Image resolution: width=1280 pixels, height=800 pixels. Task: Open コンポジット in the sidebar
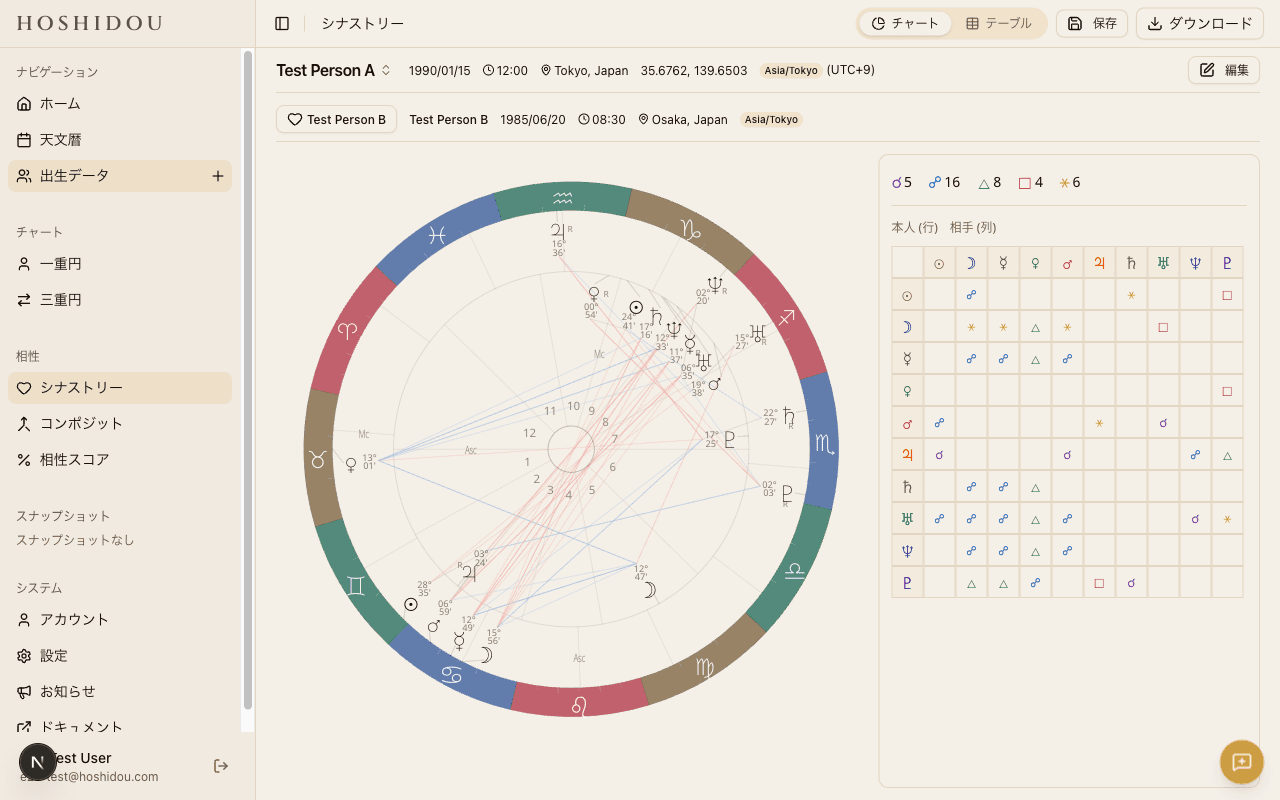(81, 424)
